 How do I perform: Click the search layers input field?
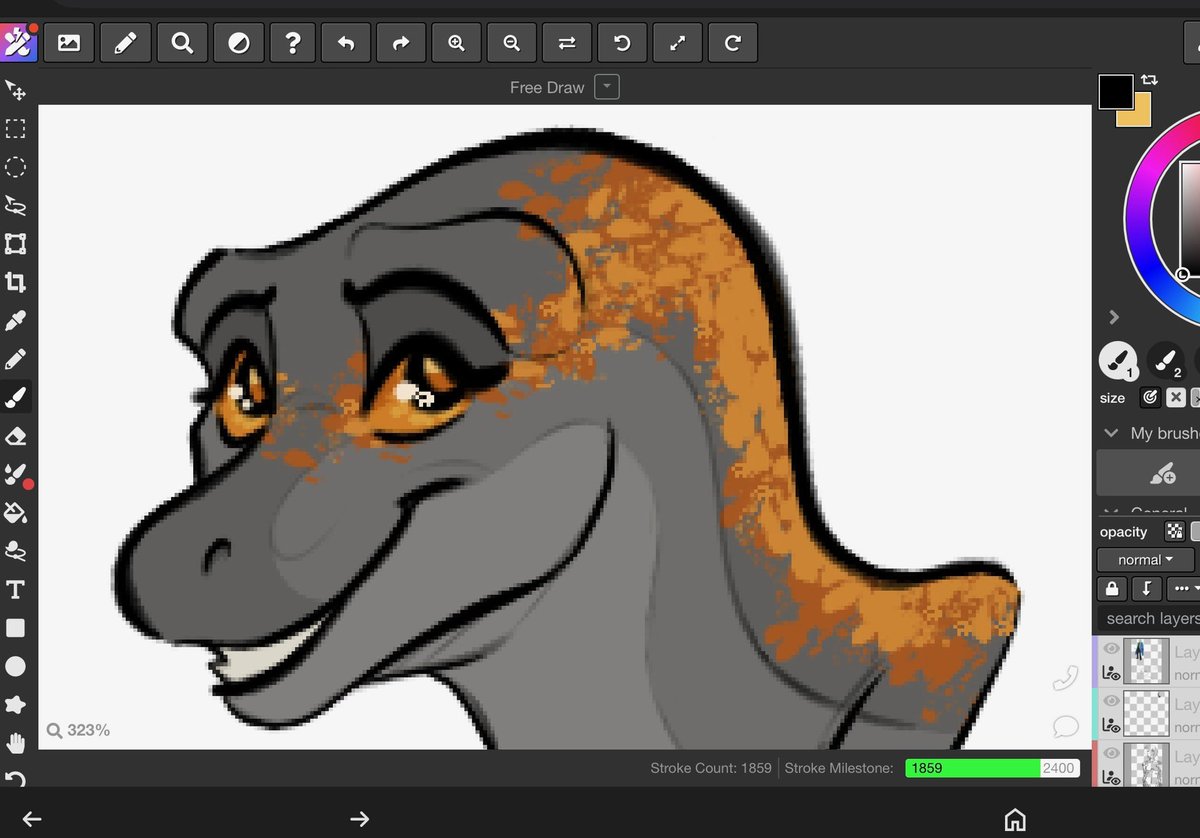coord(1148,618)
